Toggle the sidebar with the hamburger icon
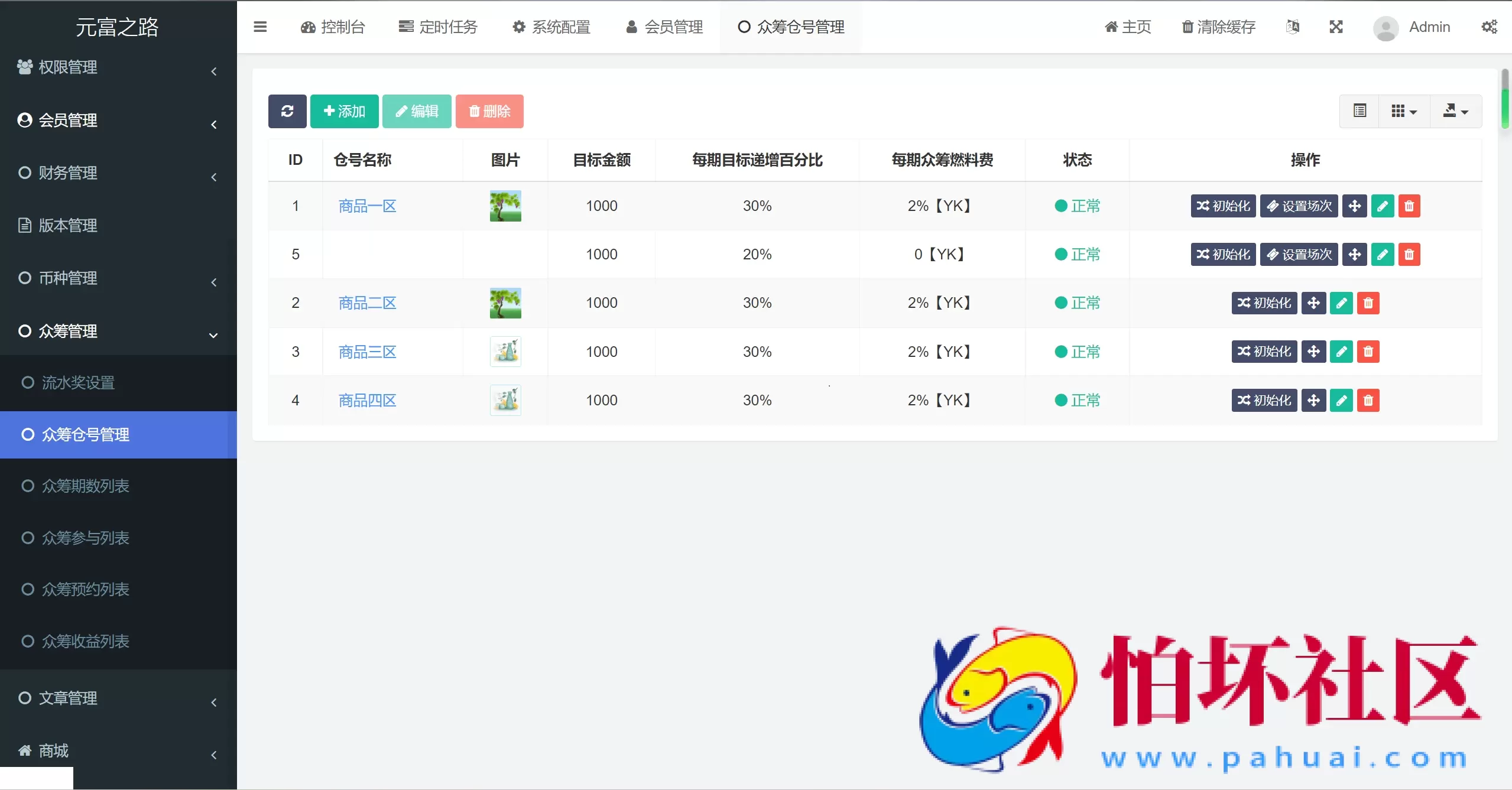This screenshot has width=1512, height=790. (x=260, y=27)
